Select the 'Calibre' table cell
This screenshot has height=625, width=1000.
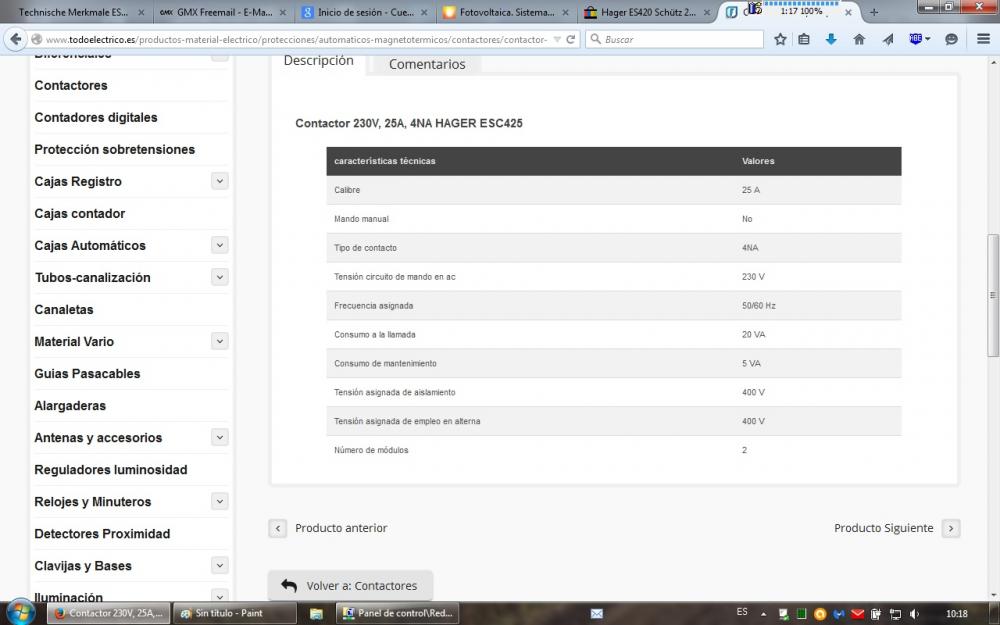347,190
